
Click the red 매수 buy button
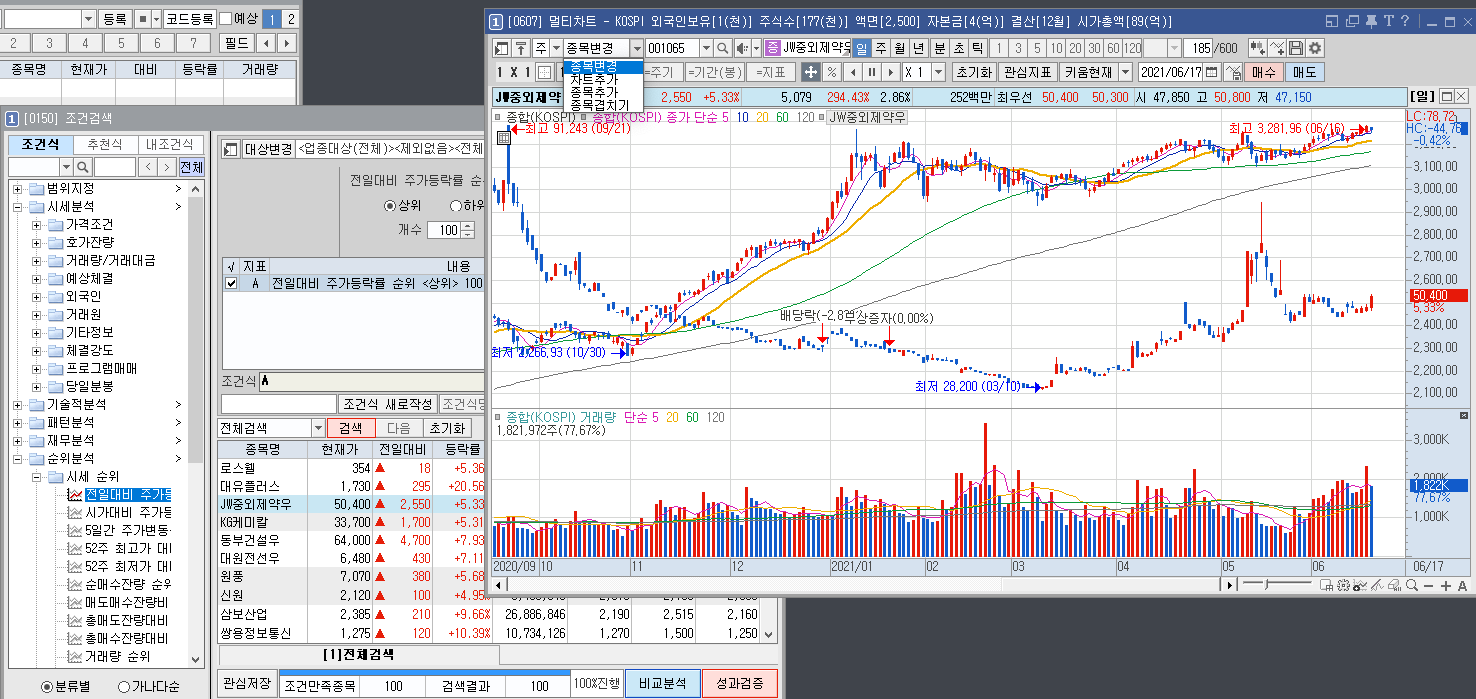(1265, 72)
